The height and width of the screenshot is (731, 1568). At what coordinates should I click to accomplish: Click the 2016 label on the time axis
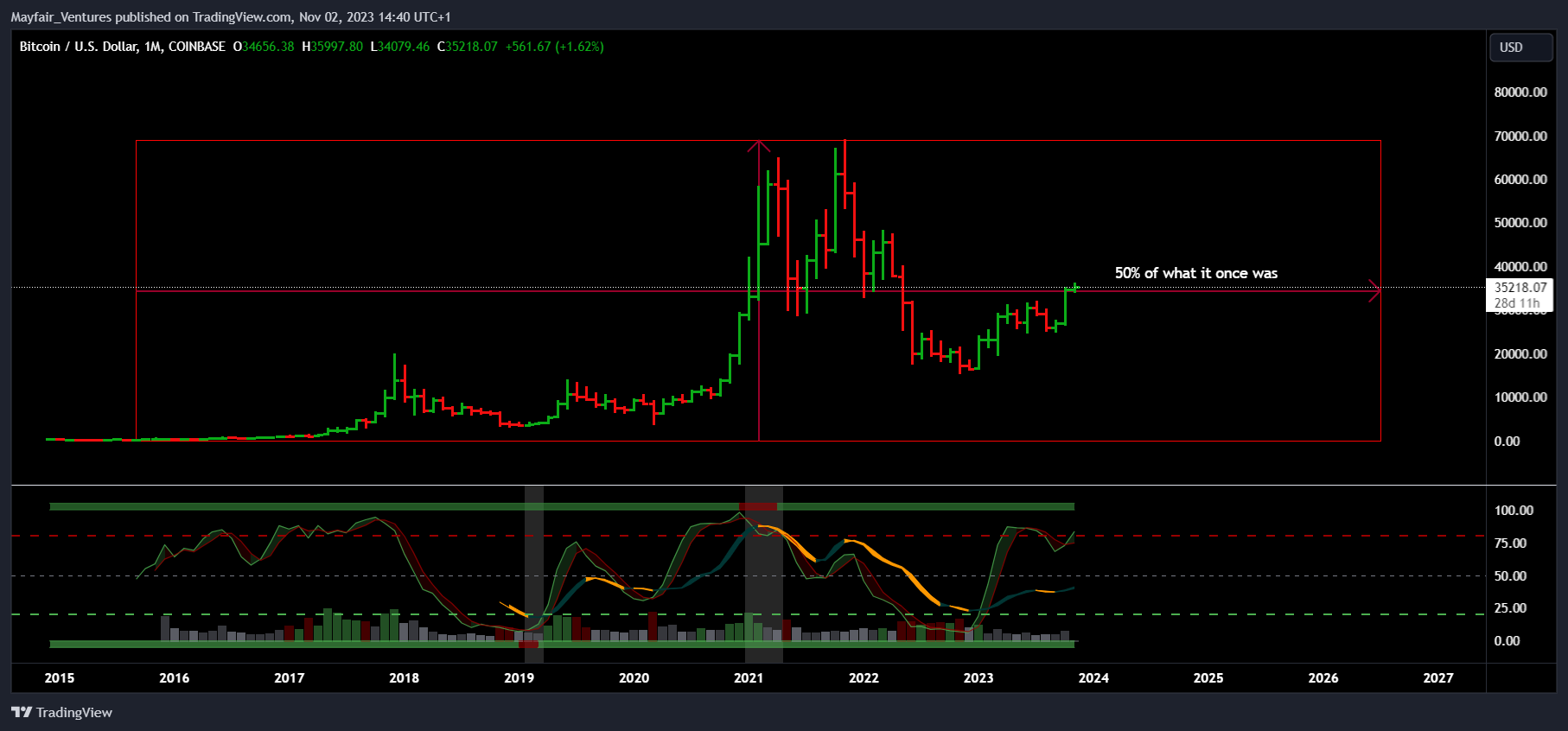coord(175,678)
